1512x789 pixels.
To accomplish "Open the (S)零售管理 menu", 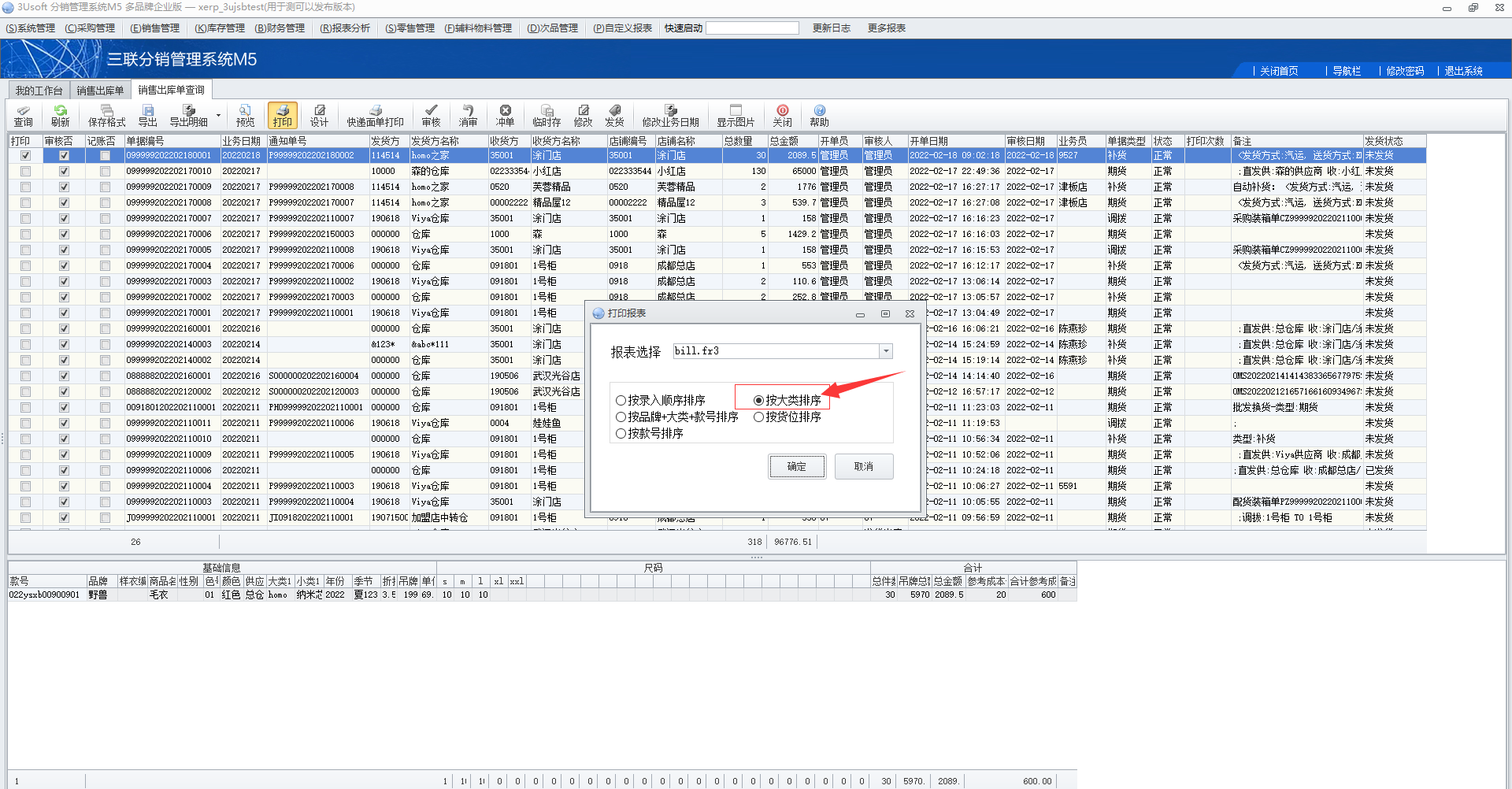I will 409,28.
